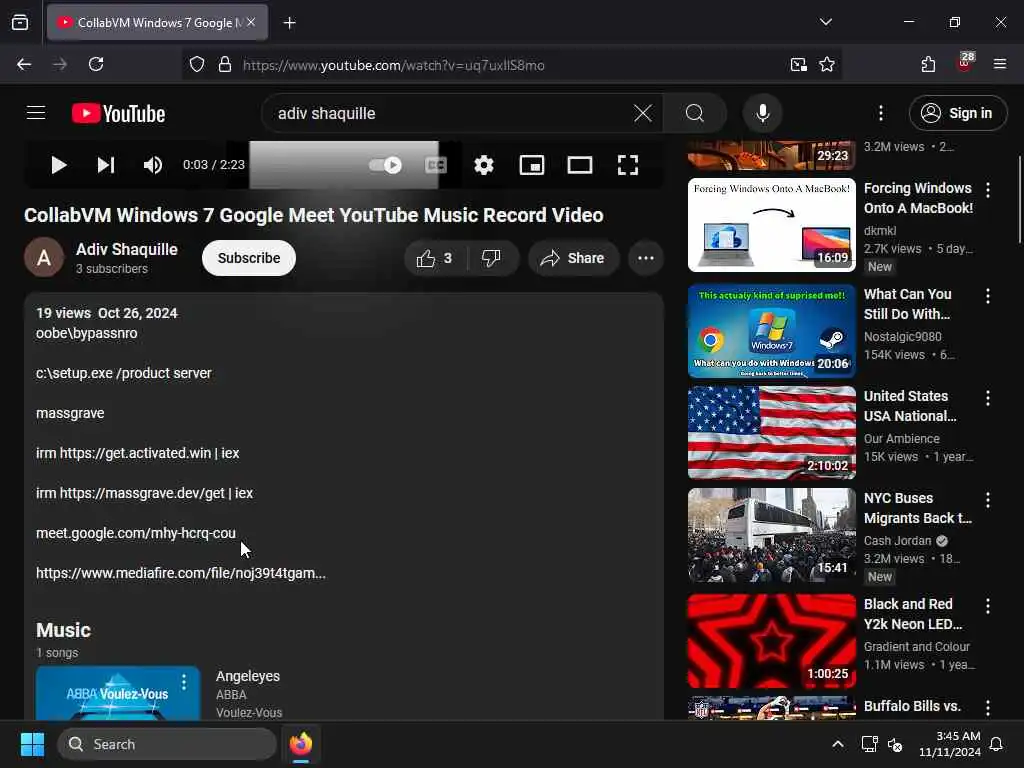Go to YouTube home logo
Image resolution: width=1024 pixels, height=768 pixels.
(x=118, y=113)
